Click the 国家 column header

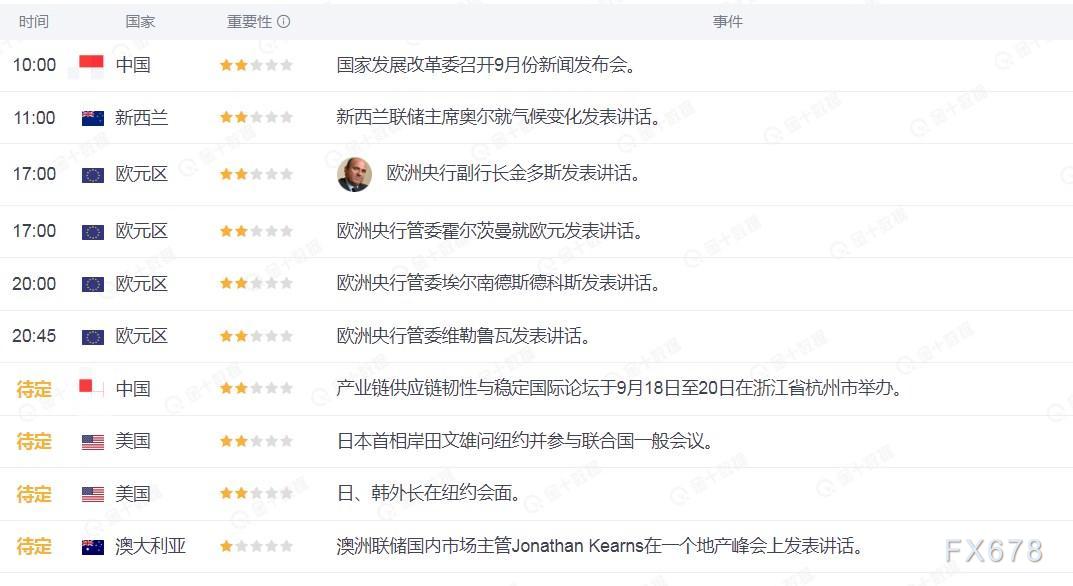(140, 22)
